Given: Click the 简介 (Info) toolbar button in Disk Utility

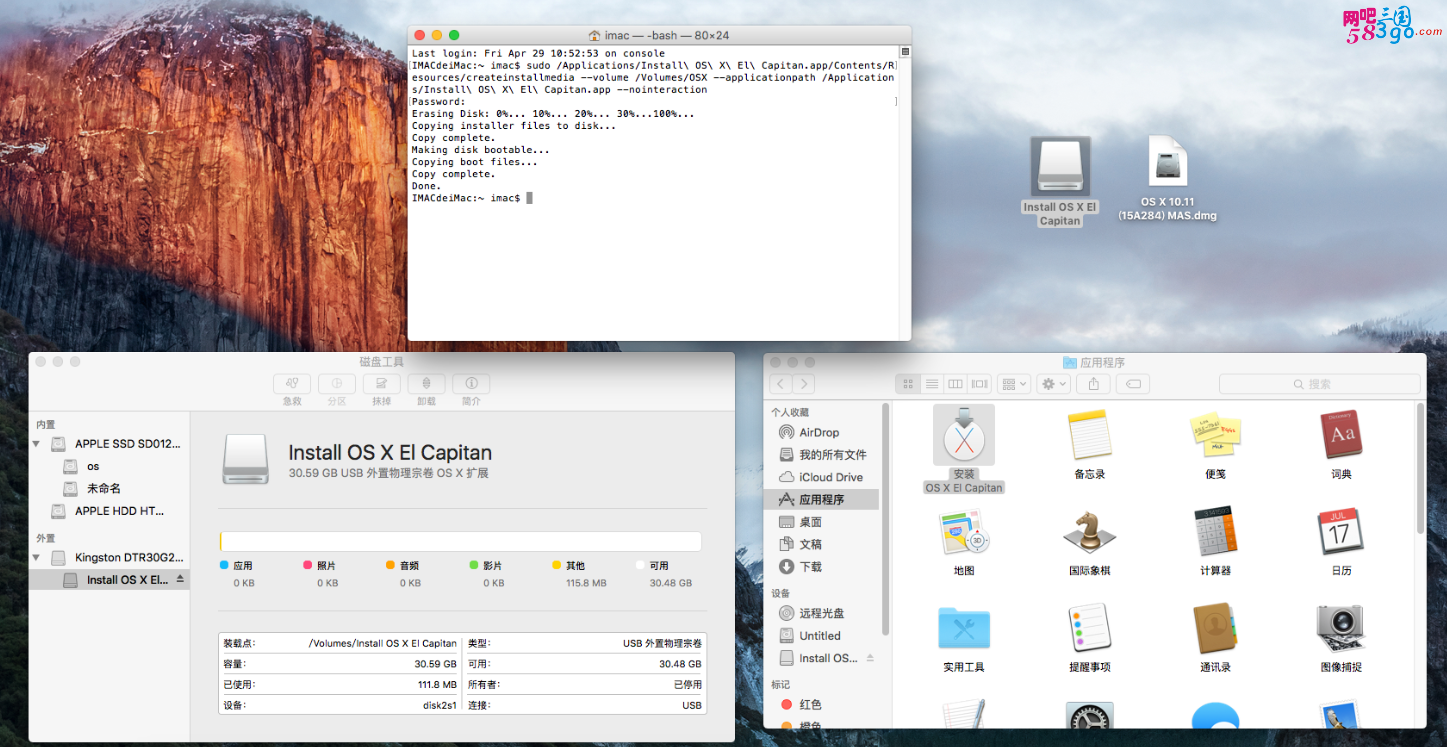Looking at the screenshot, I should point(471,384).
